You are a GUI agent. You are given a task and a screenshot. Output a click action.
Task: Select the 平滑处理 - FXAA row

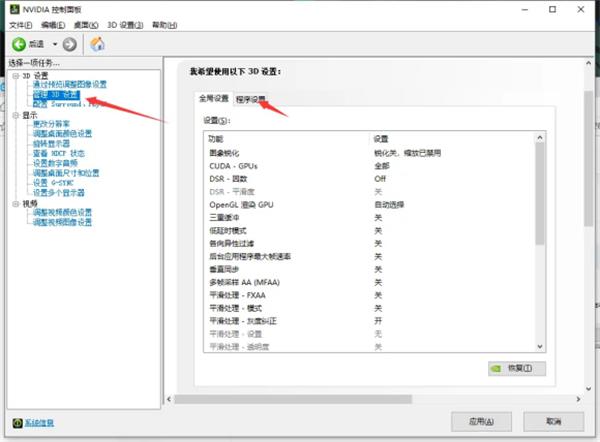tap(369, 295)
